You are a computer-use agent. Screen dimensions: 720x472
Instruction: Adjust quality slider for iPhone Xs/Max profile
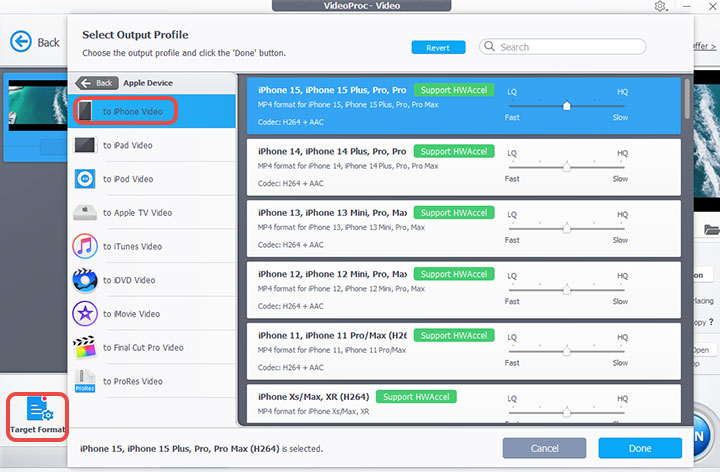click(567, 412)
